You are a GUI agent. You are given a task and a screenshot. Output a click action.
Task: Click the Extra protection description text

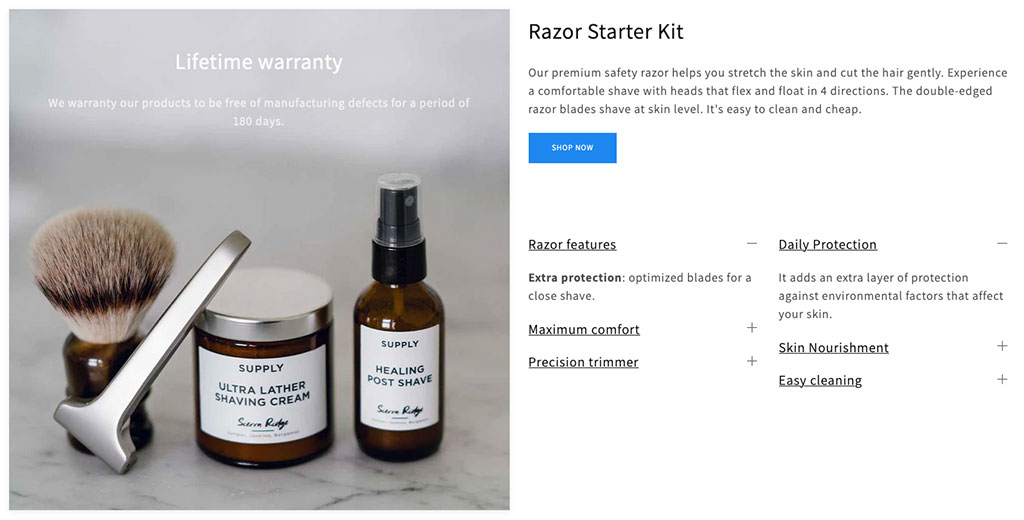[639, 287]
